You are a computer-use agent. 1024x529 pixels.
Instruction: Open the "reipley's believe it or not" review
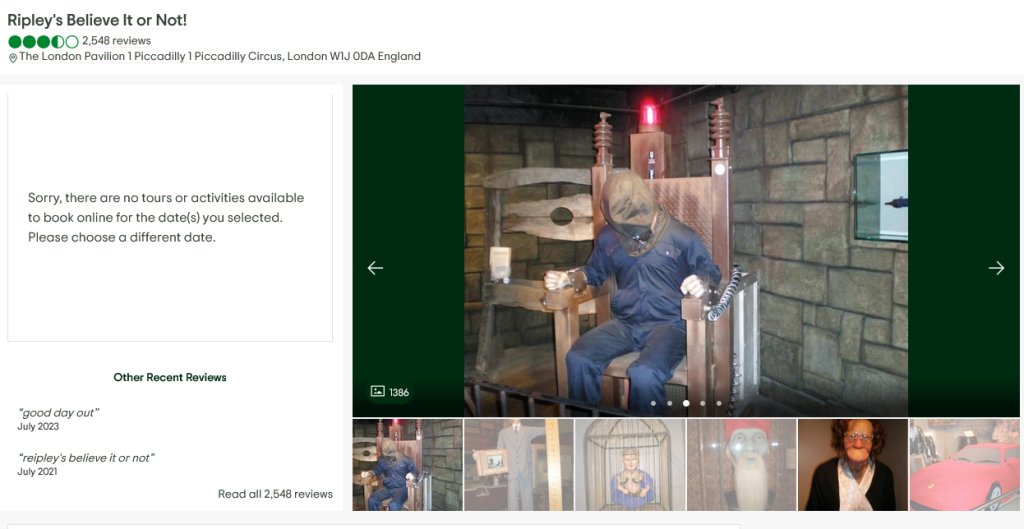click(86, 458)
